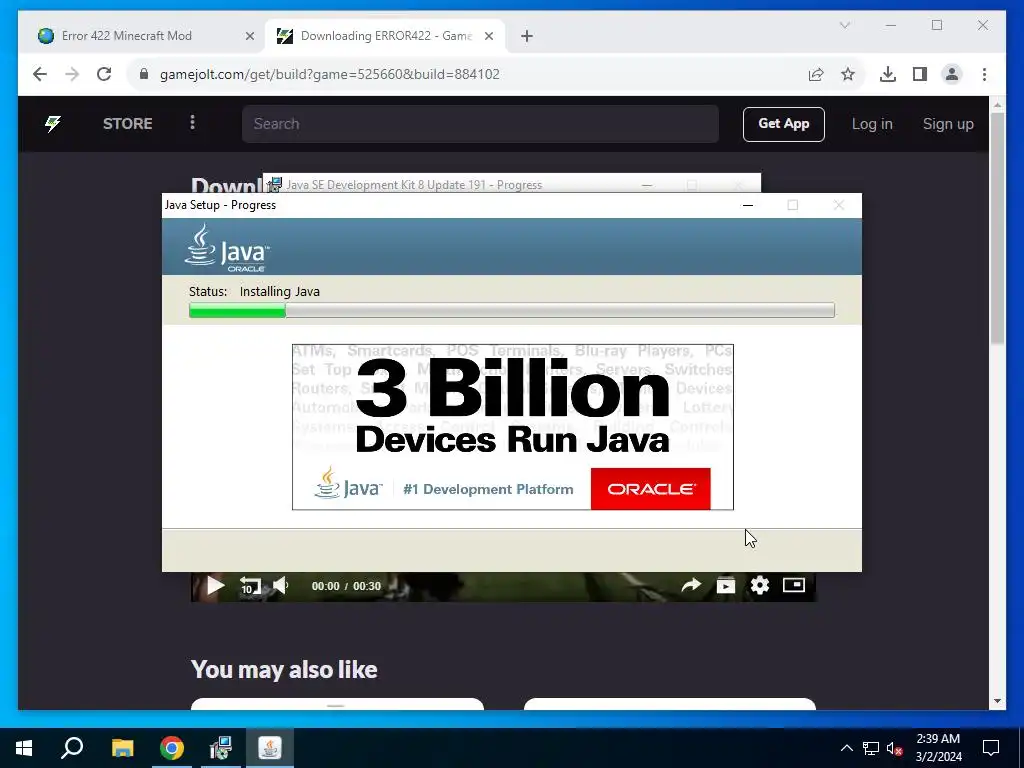Share this page via the share icon
The width and height of the screenshot is (1024, 768).
(x=816, y=74)
